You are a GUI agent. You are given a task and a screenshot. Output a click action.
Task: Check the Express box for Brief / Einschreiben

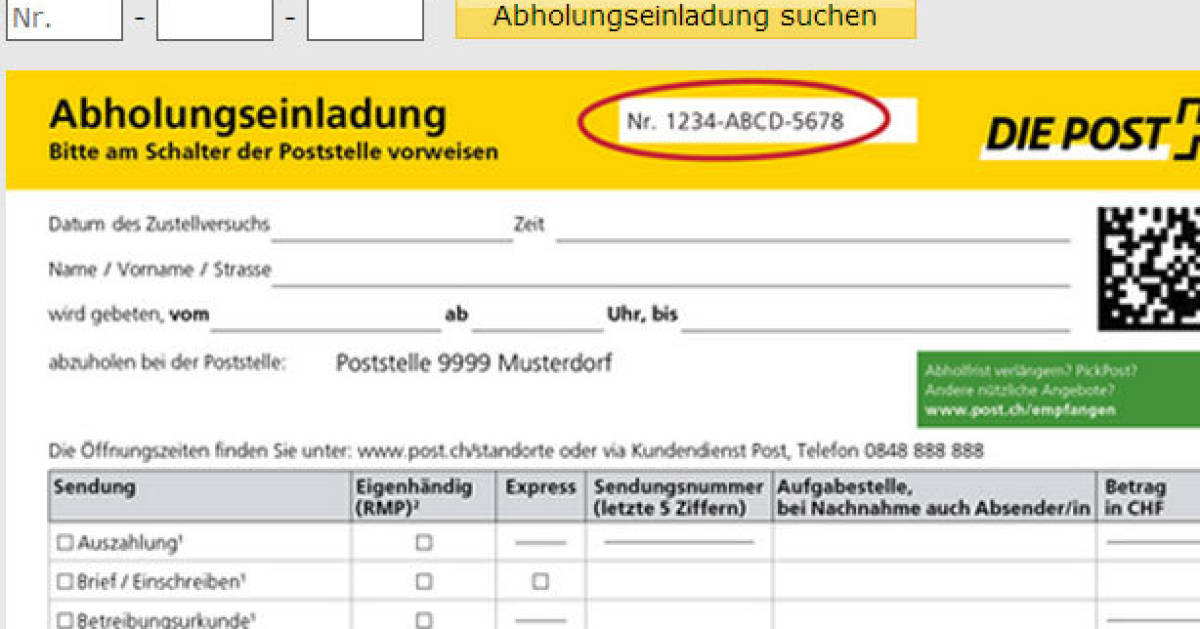pyautogui.click(x=541, y=580)
